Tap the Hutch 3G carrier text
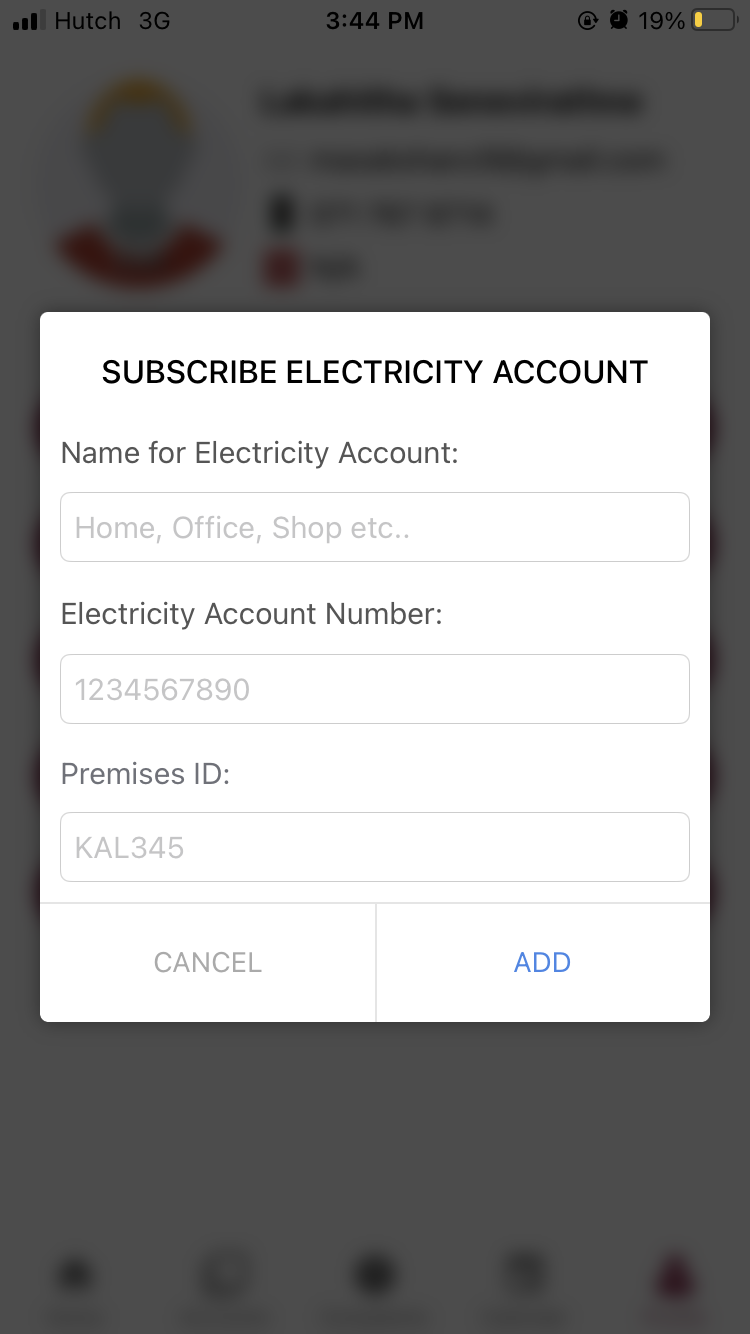Image resolution: width=750 pixels, height=1334 pixels. (x=113, y=20)
